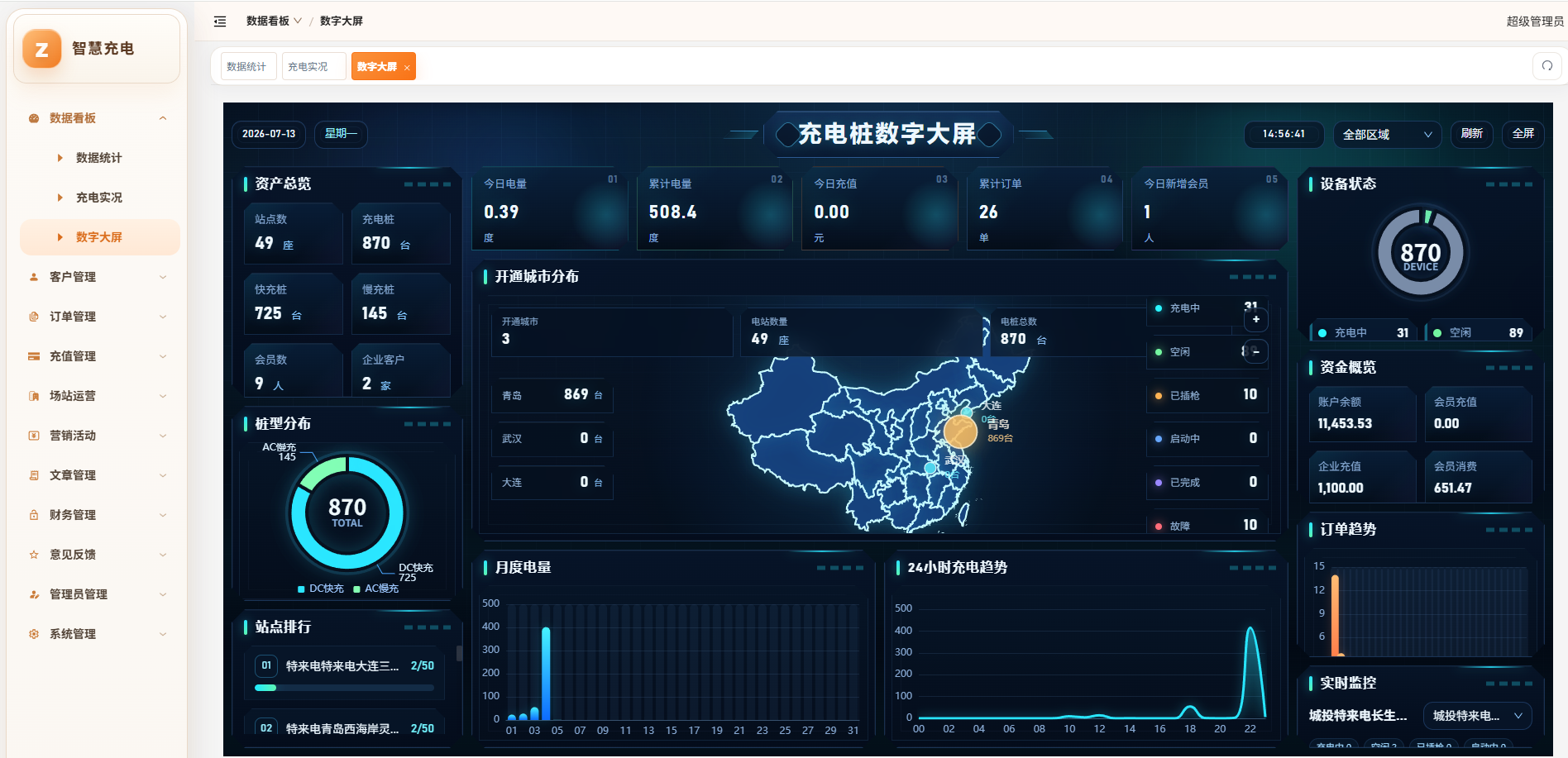Click the 客户管理 person icon
Viewport: 1568px width, 758px height.
click(x=34, y=277)
